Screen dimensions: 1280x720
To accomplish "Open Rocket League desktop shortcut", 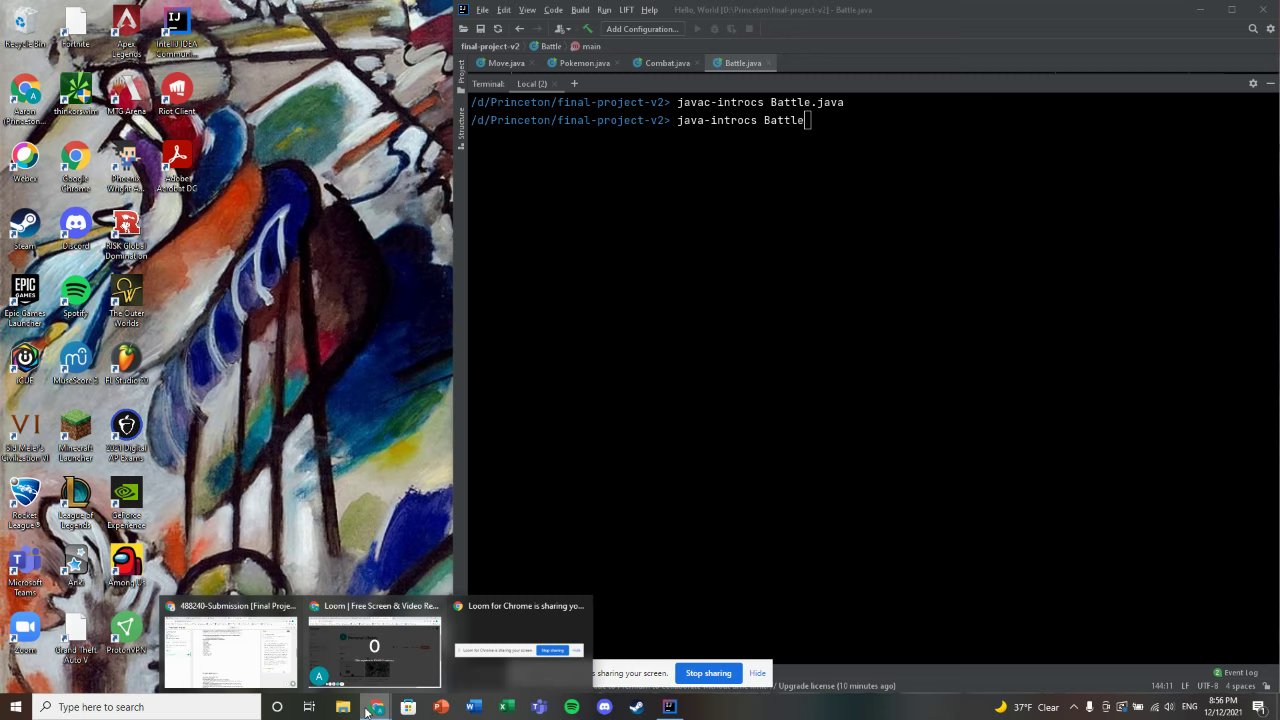I will [25, 503].
